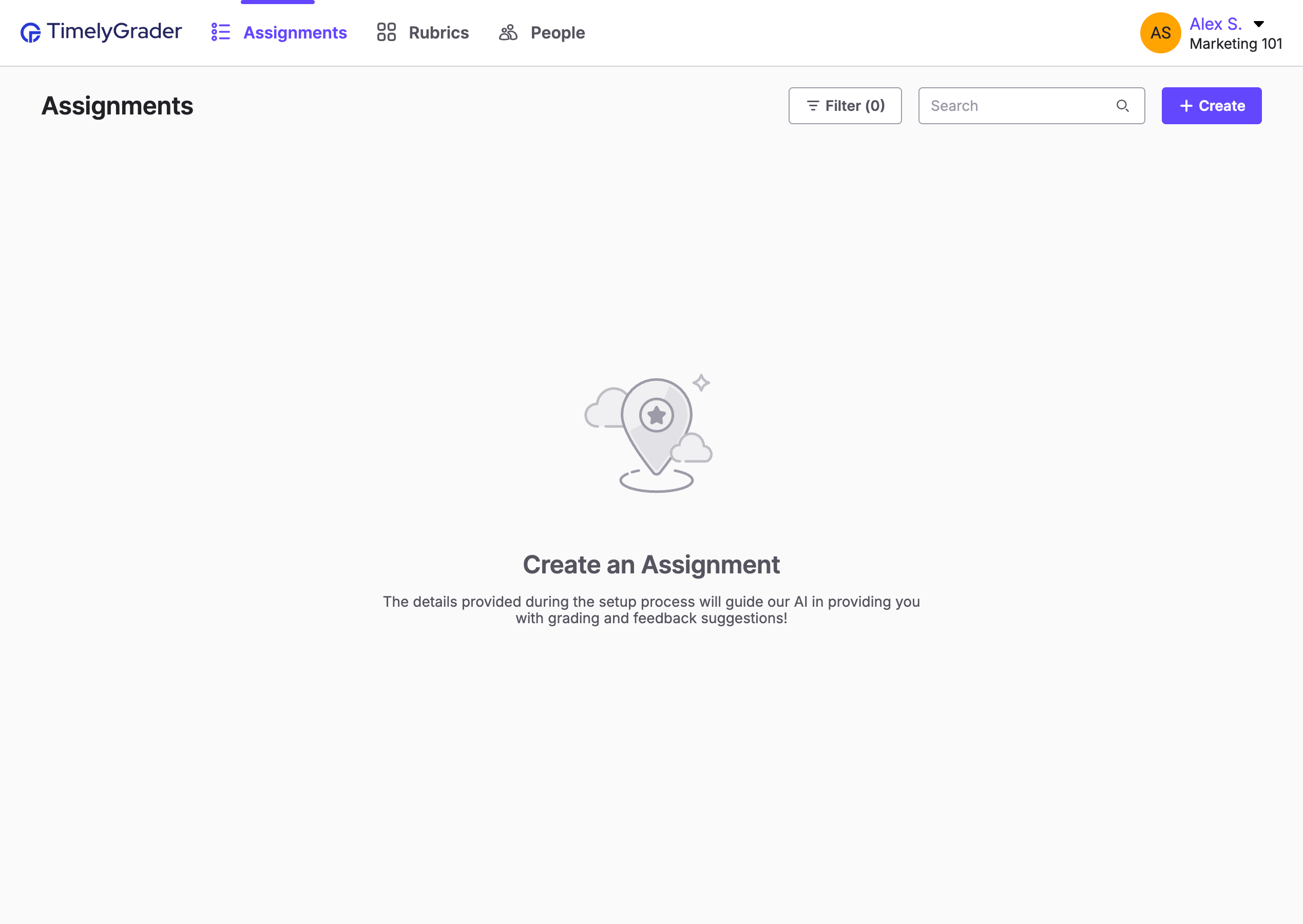Click the Rubrics grid icon

click(x=387, y=32)
